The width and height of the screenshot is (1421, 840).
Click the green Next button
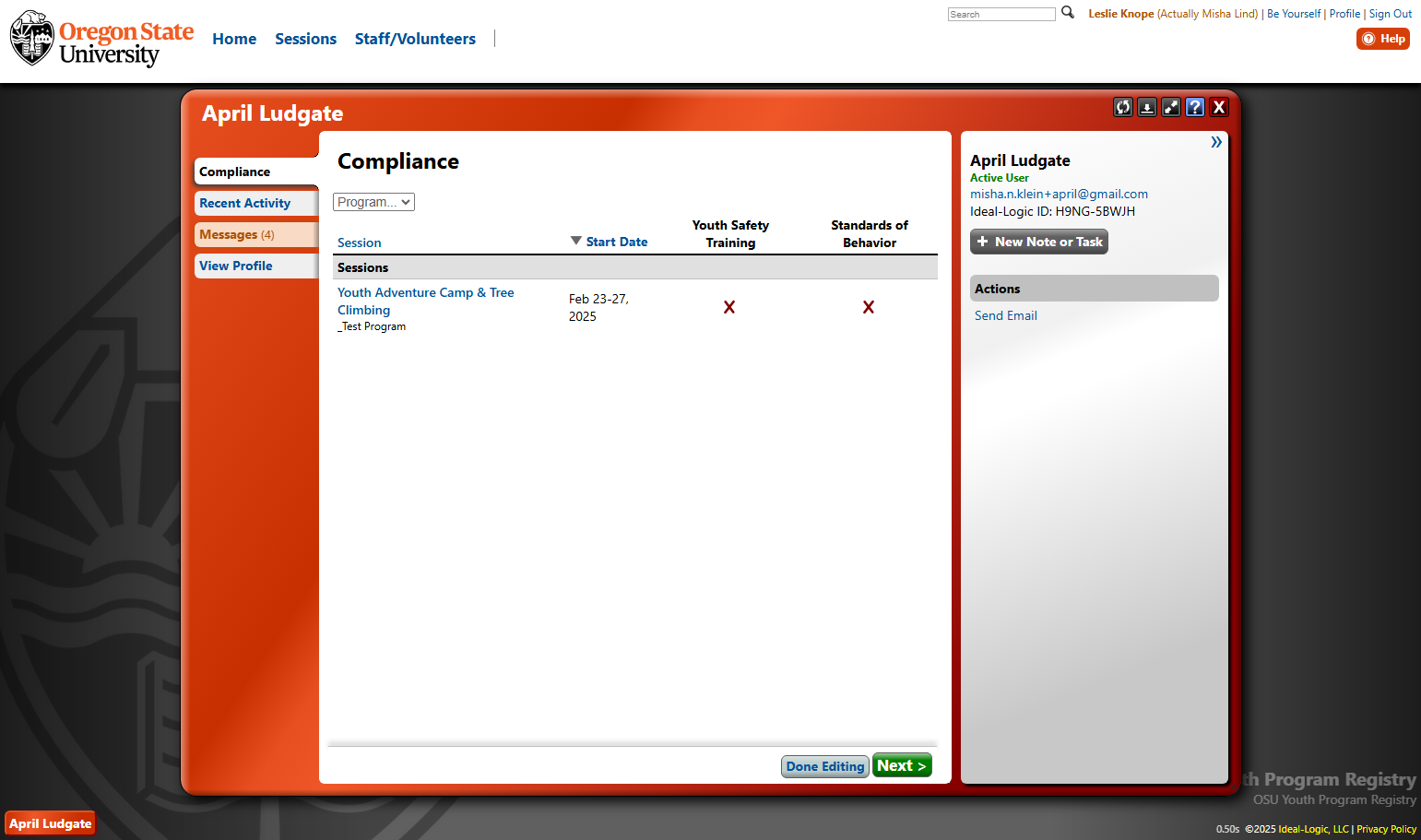tap(902, 765)
